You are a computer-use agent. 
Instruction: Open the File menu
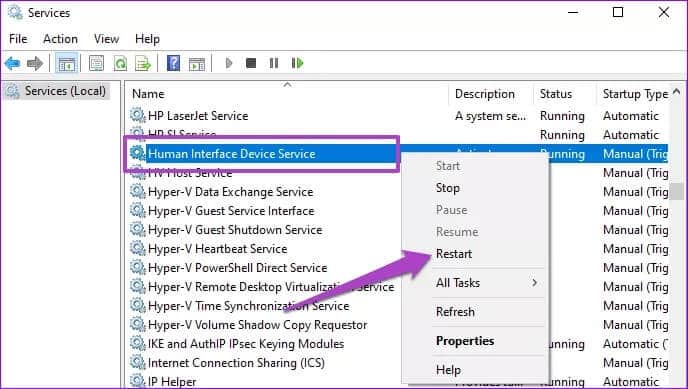point(18,39)
